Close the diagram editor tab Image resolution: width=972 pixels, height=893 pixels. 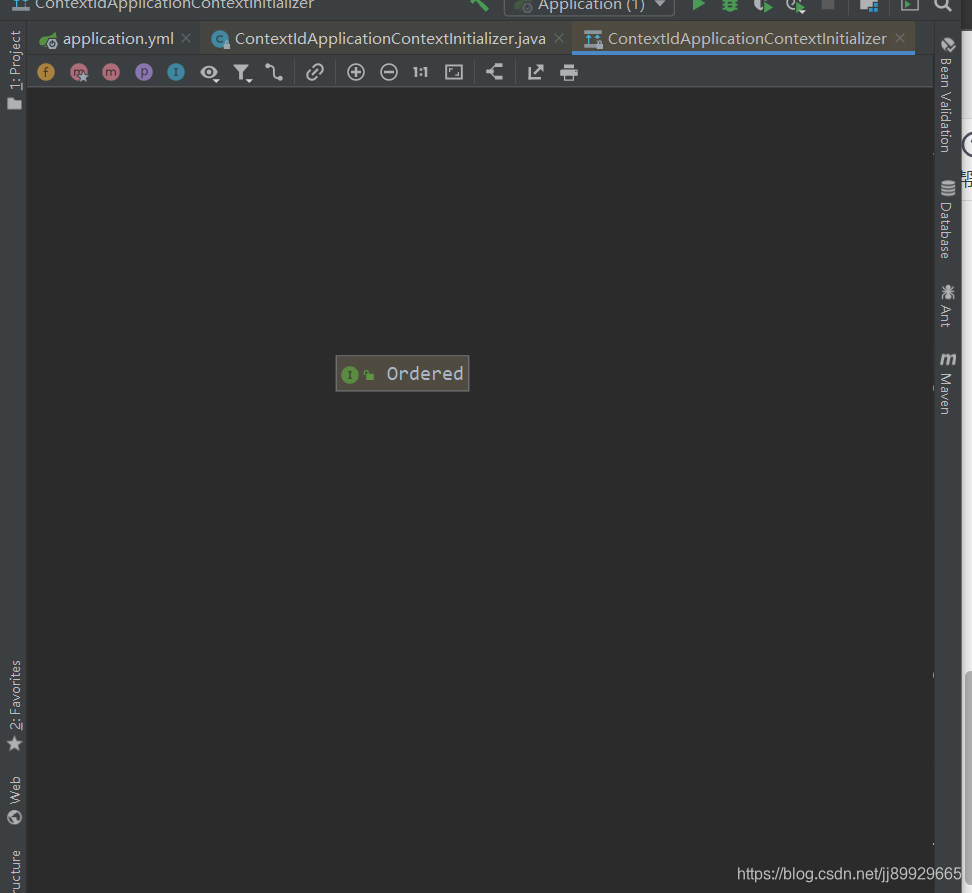click(x=900, y=38)
